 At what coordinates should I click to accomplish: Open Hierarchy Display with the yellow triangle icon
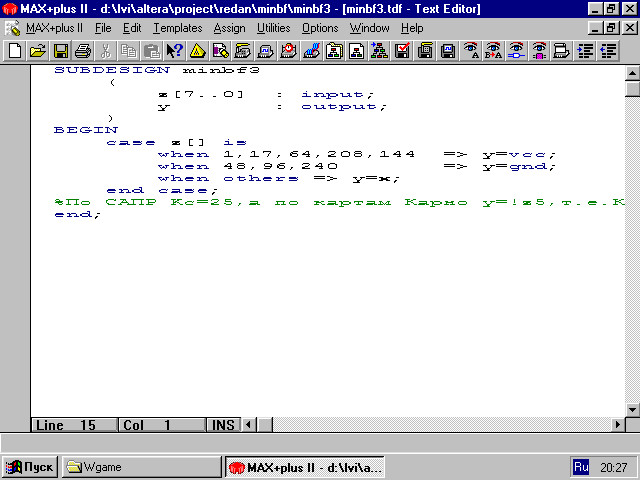point(198,51)
